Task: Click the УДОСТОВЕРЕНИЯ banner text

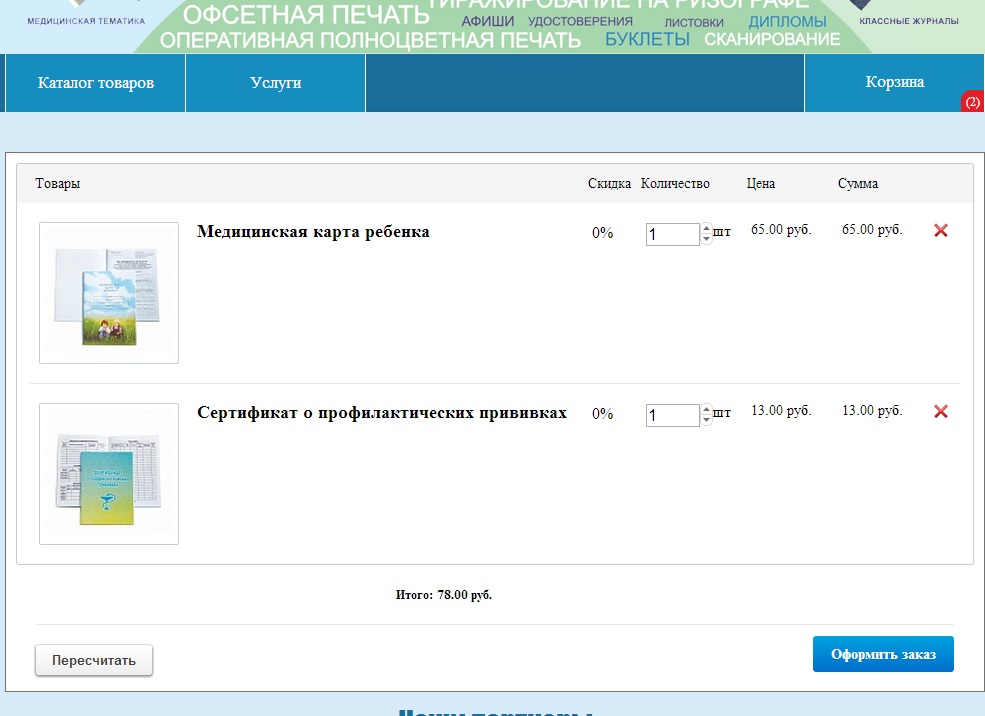Action: (x=580, y=21)
